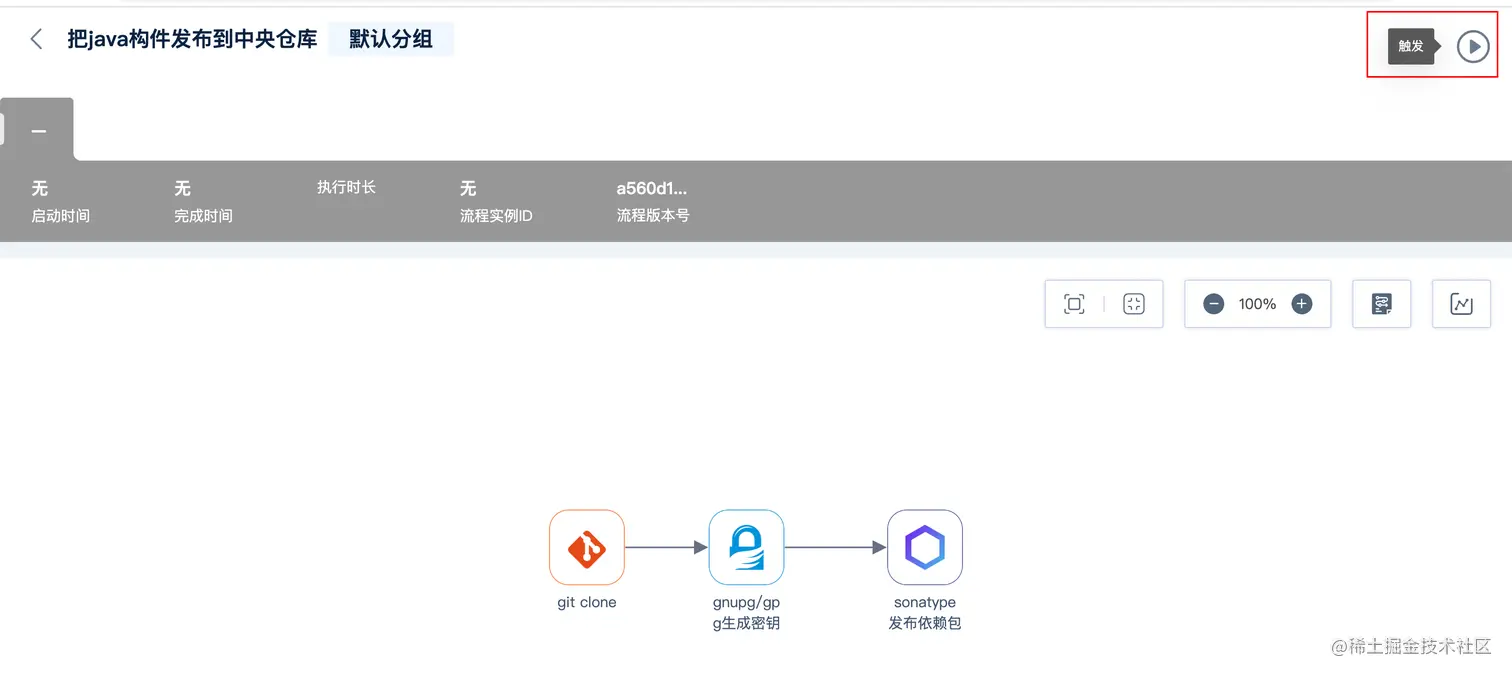Click the 流程实例ID label
The height and width of the screenshot is (677, 1512).
pos(496,215)
